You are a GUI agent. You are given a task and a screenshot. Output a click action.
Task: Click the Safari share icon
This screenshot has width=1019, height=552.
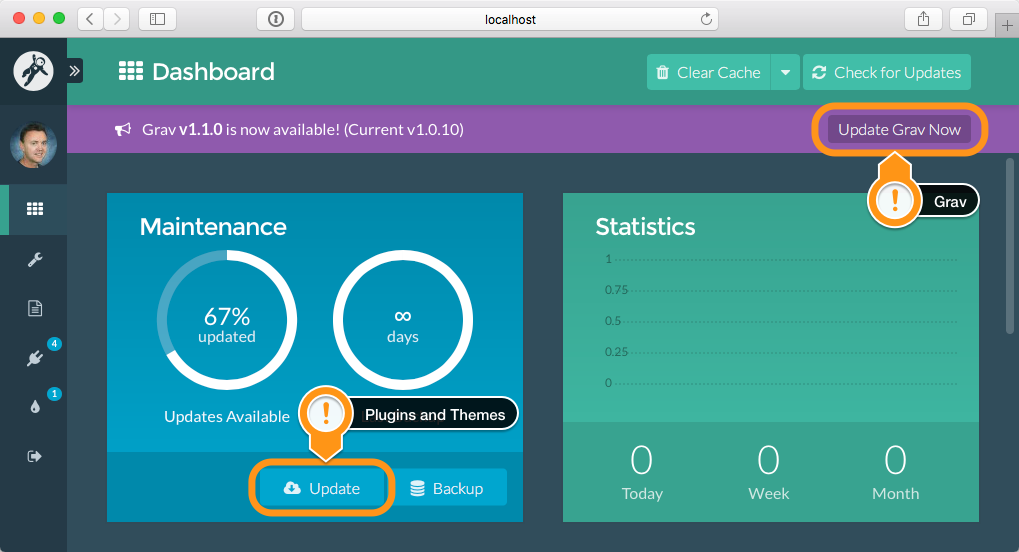click(x=923, y=19)
